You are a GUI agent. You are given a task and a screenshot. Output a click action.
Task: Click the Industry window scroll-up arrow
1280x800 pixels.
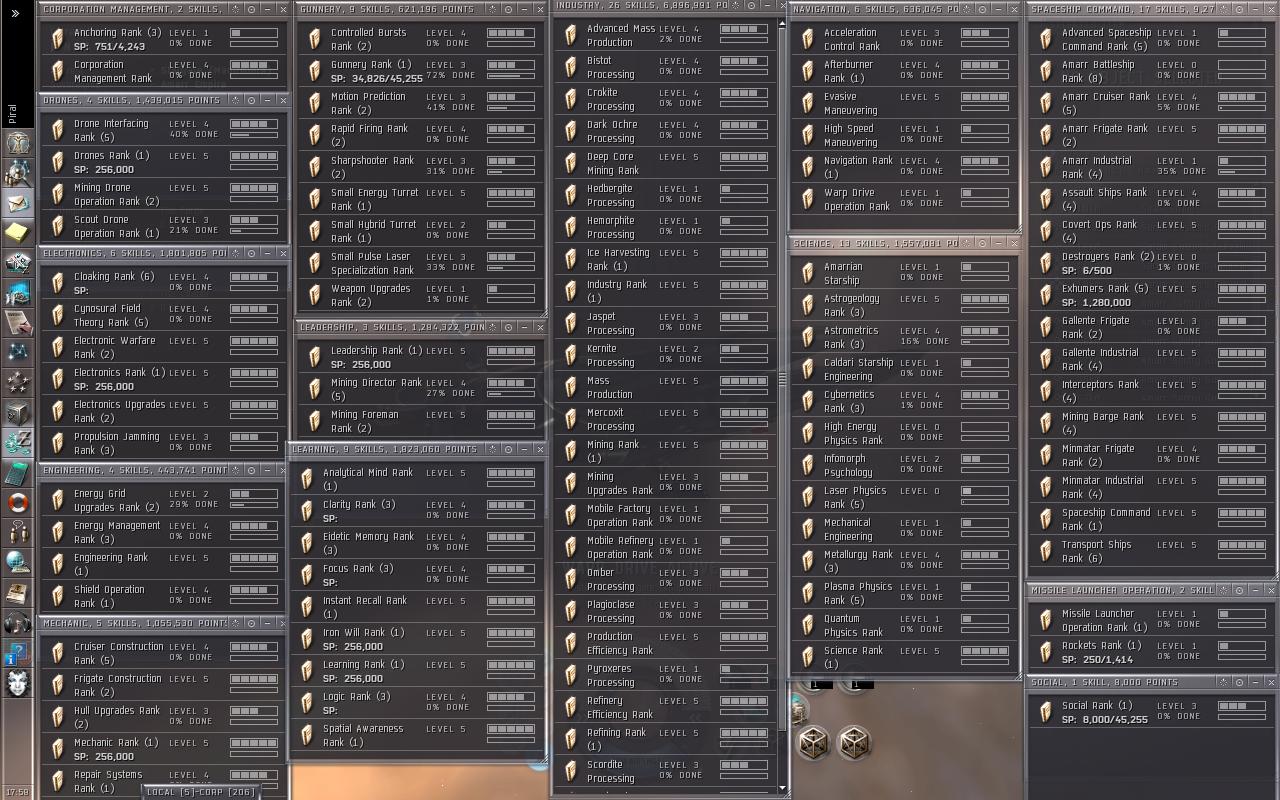click(782, 23)
